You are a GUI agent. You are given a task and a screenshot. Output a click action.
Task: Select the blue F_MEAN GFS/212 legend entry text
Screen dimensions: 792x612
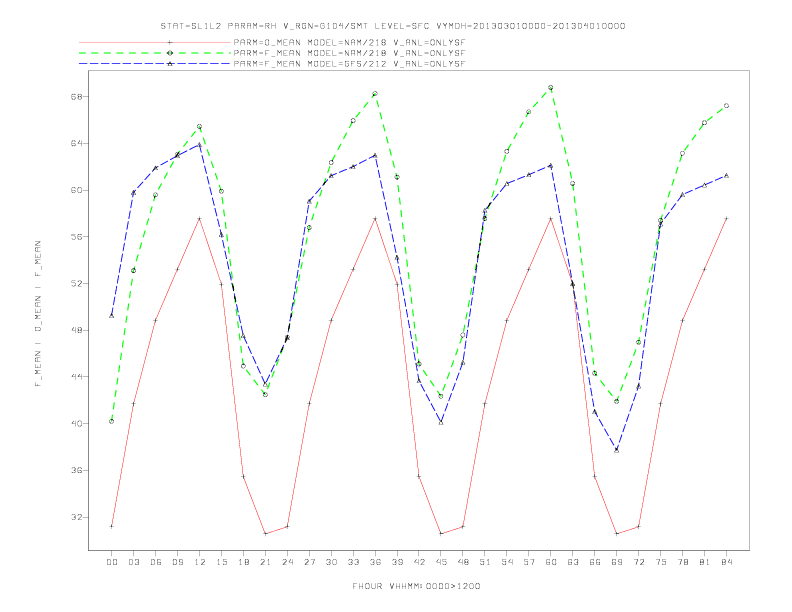(349, 64)
